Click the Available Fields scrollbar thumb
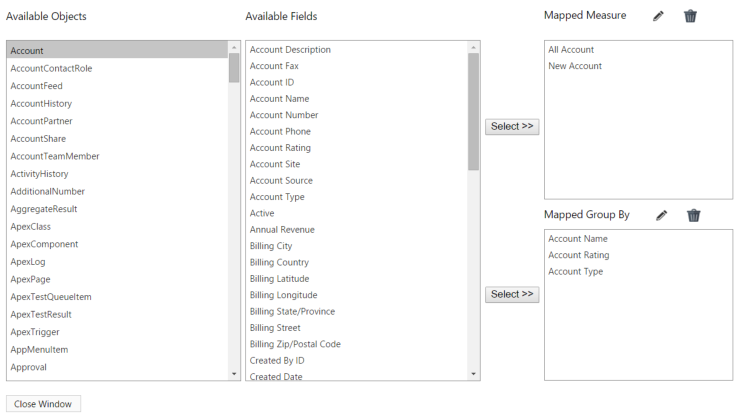Screen dimensions: 742x420 473,111
